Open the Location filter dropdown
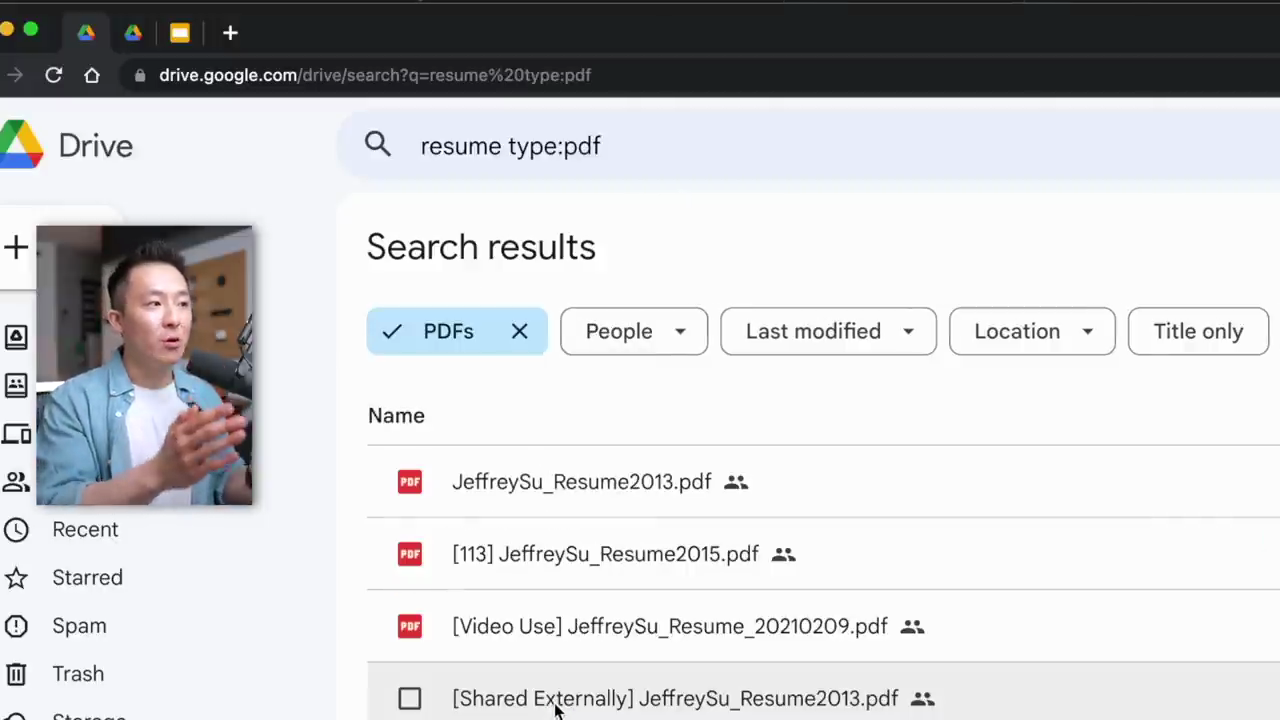1280x720 pixels. (x=1032, y=331)
